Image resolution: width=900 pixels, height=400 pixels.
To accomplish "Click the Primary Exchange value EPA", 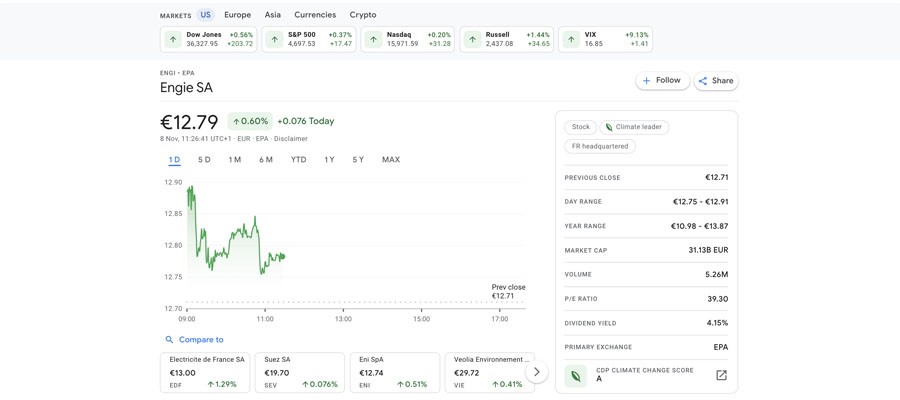I will point(721,347).
